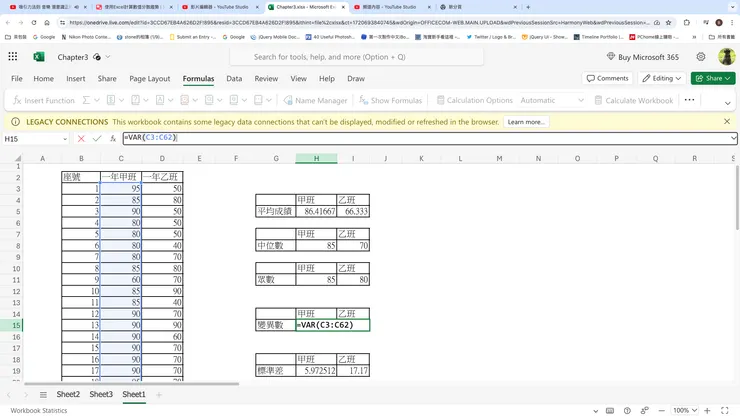
Task: Click the select-all corner triangle
Action: 18,158
